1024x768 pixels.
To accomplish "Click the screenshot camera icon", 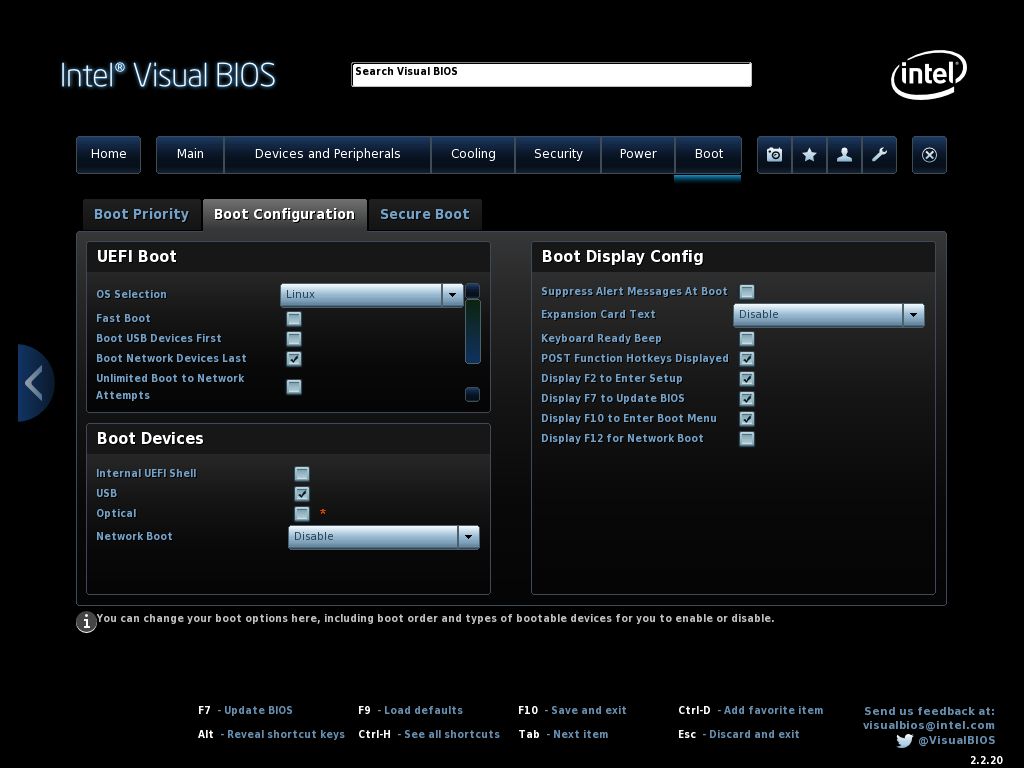I will click(775, 154).
